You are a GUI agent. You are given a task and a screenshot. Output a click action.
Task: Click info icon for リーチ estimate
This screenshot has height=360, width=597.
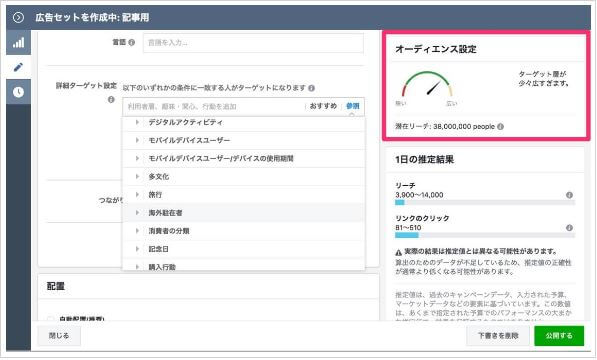pos(569,195)
